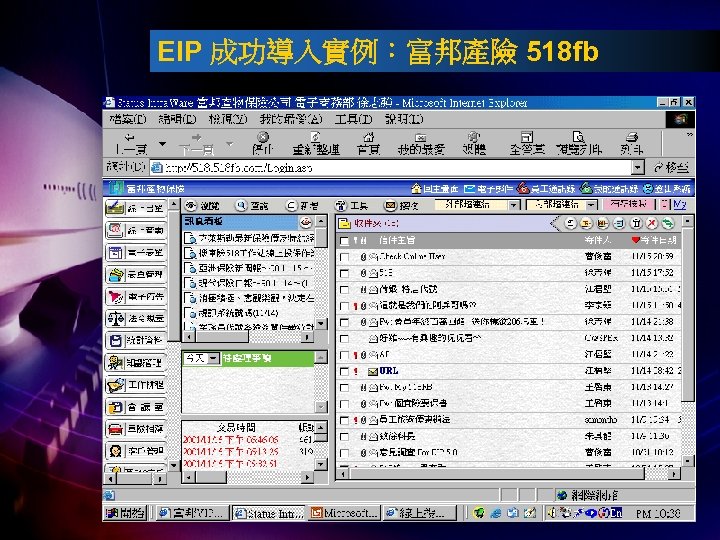This screenshot has width=720, height=540.
Task: Open the 統計資料 sidebar item
Action: tap(135, 340)
